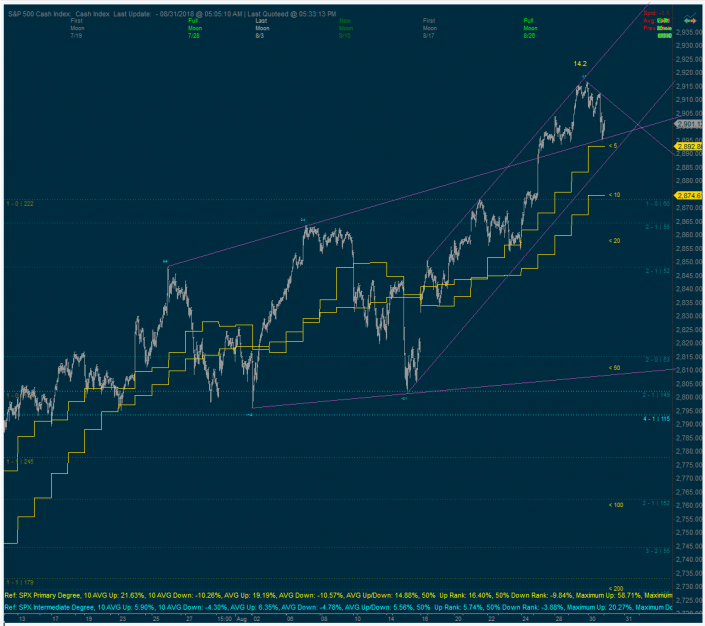Click the 2,800.00 price axis label
The height and width of the screenshot is (626, 705).
689,397
